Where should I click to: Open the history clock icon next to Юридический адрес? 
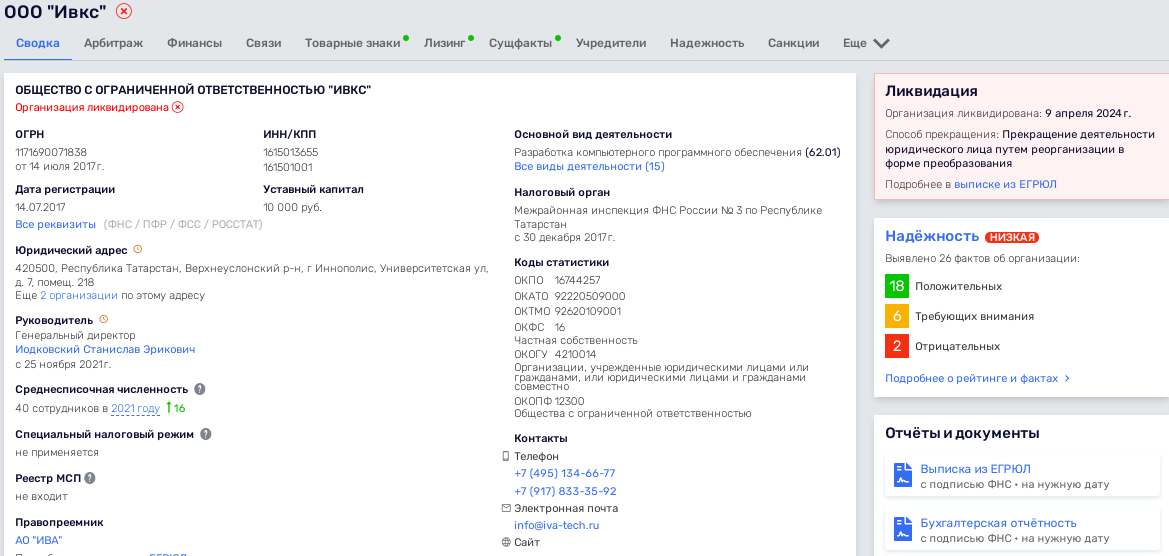coord(137,250)
